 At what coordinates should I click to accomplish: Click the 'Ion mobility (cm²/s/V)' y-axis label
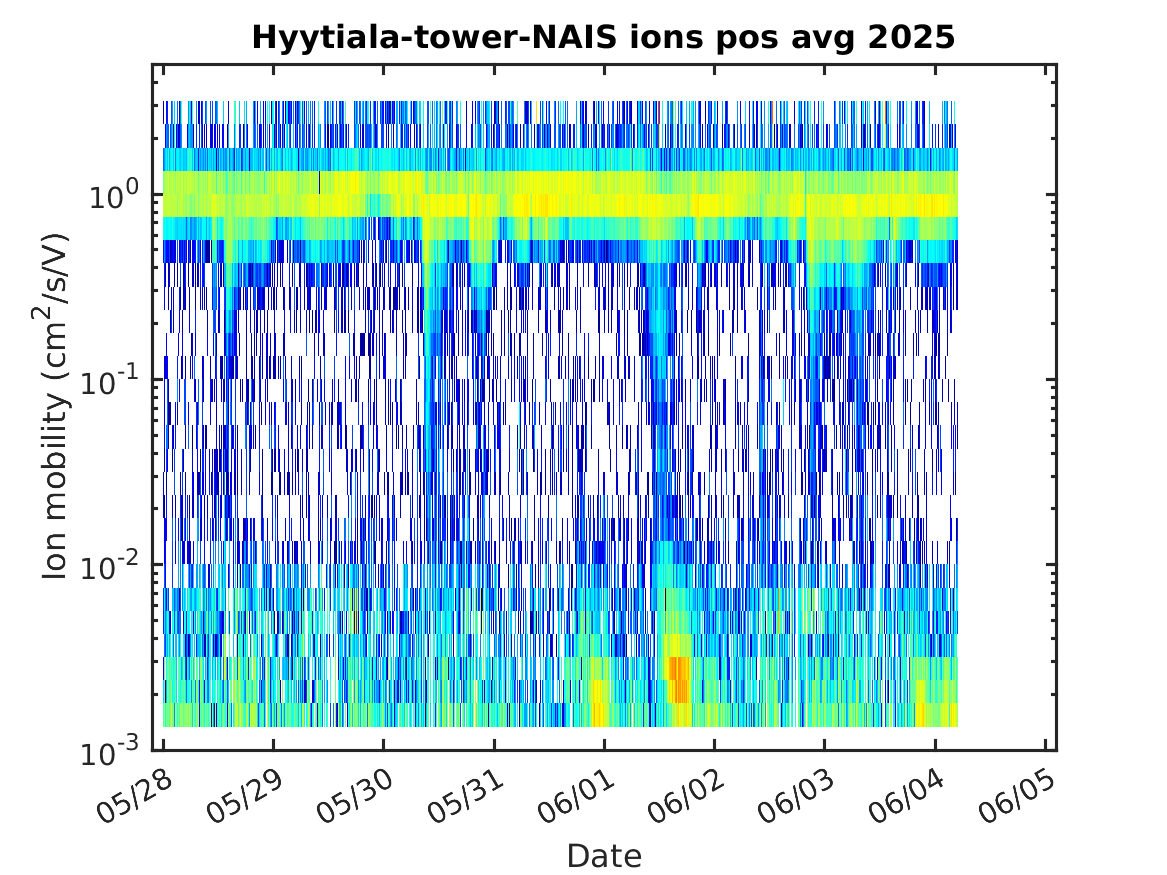[x=54, y=406]
